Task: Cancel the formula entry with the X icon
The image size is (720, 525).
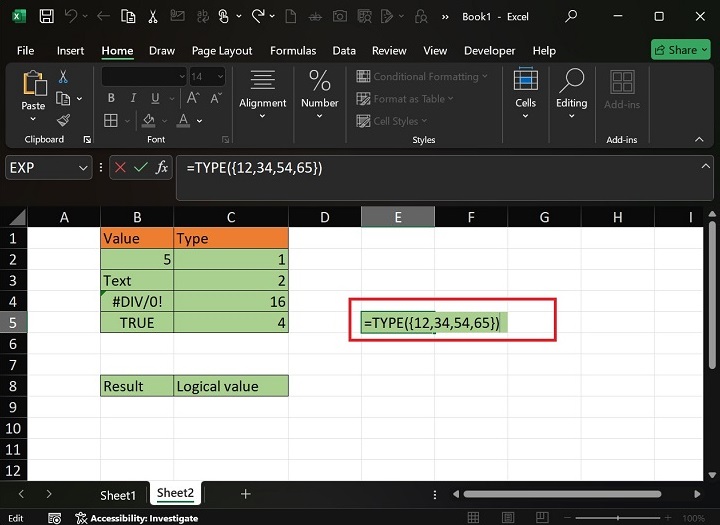Action: [120, 168]
